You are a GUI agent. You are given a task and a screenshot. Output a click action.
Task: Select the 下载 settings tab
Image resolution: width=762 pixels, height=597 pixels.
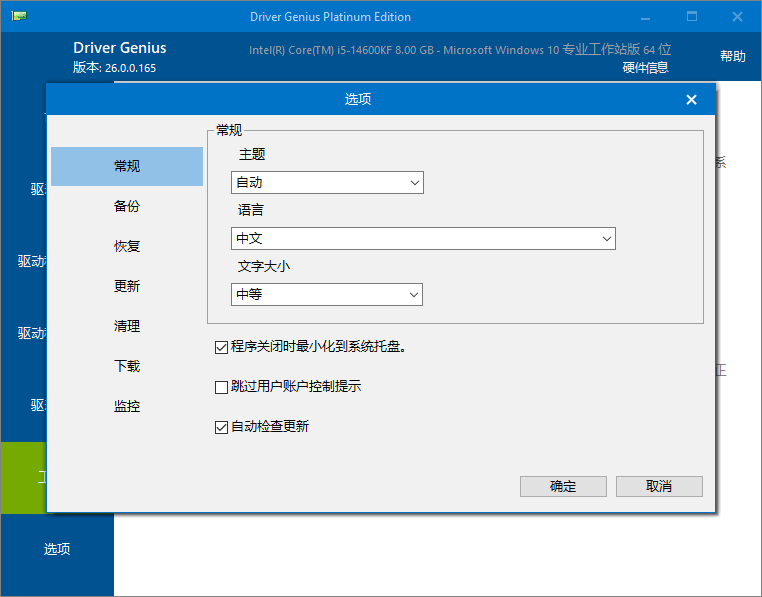click(127, 366)
